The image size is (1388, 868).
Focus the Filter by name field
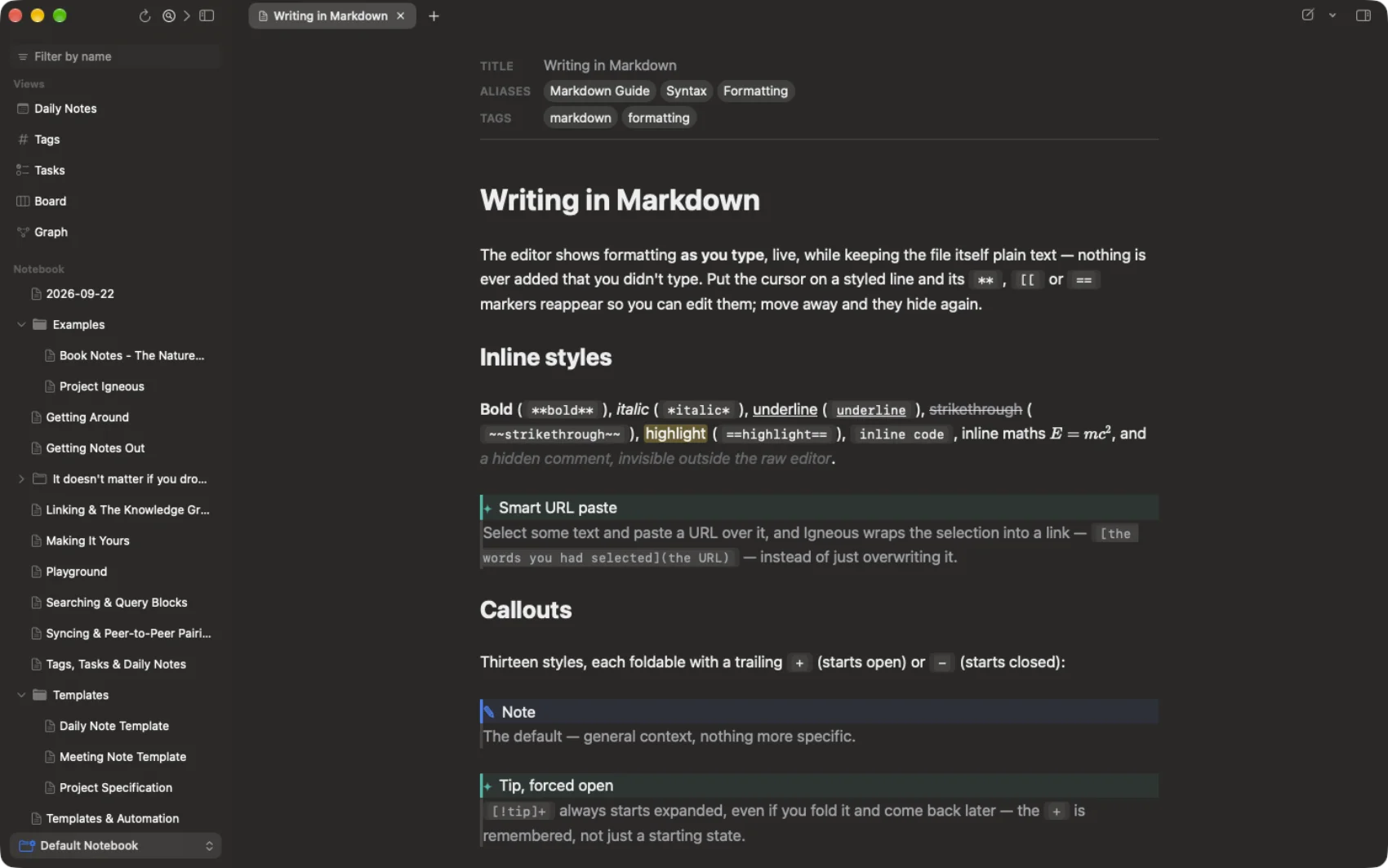[116, 56]
